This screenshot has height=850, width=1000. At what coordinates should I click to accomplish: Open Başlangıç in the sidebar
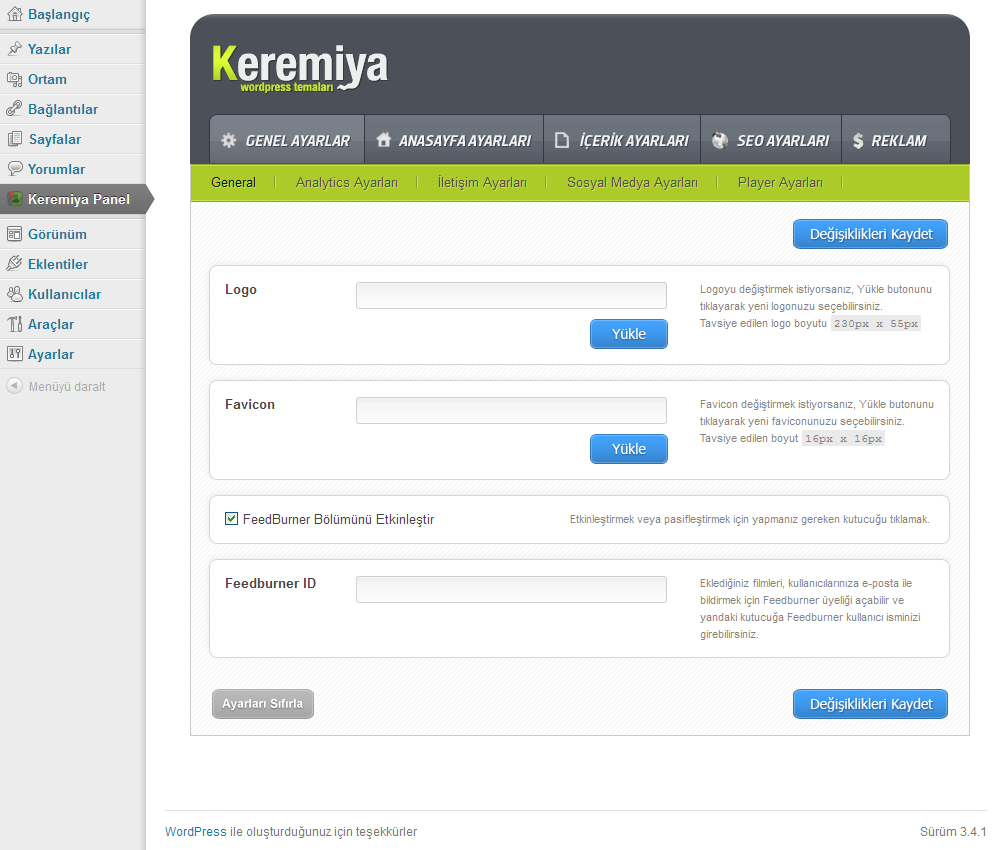pos(59,14)
